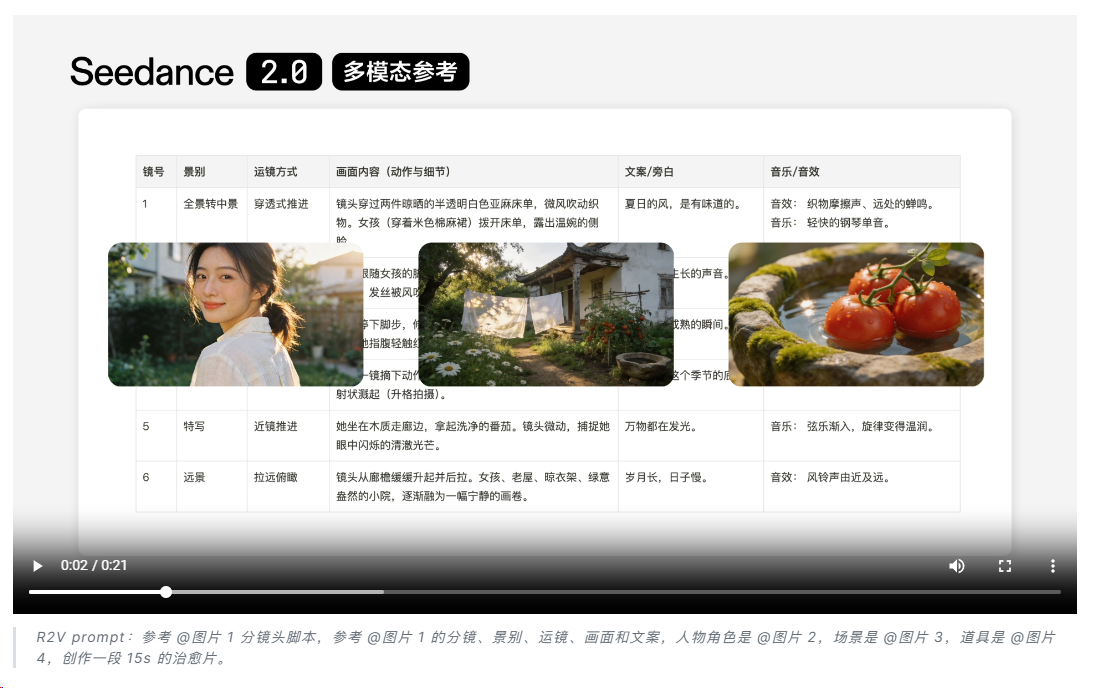Click the 风铃声由近及远 text

[x=848, y=477]
